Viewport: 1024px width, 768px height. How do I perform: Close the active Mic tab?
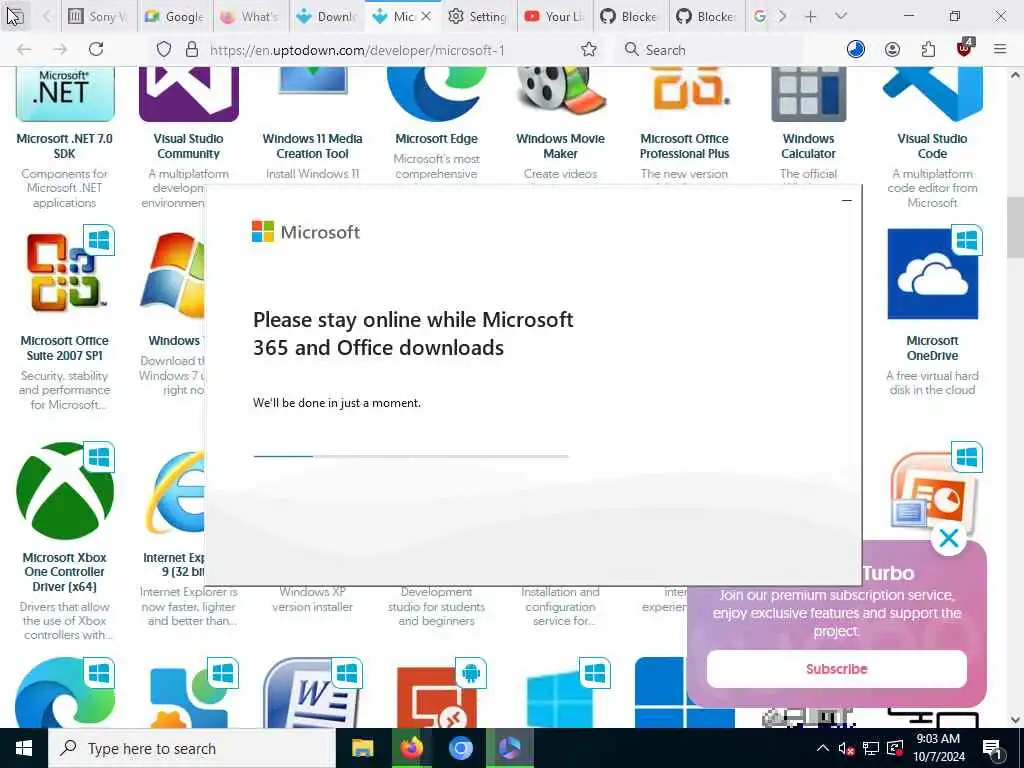coord(426,16)
